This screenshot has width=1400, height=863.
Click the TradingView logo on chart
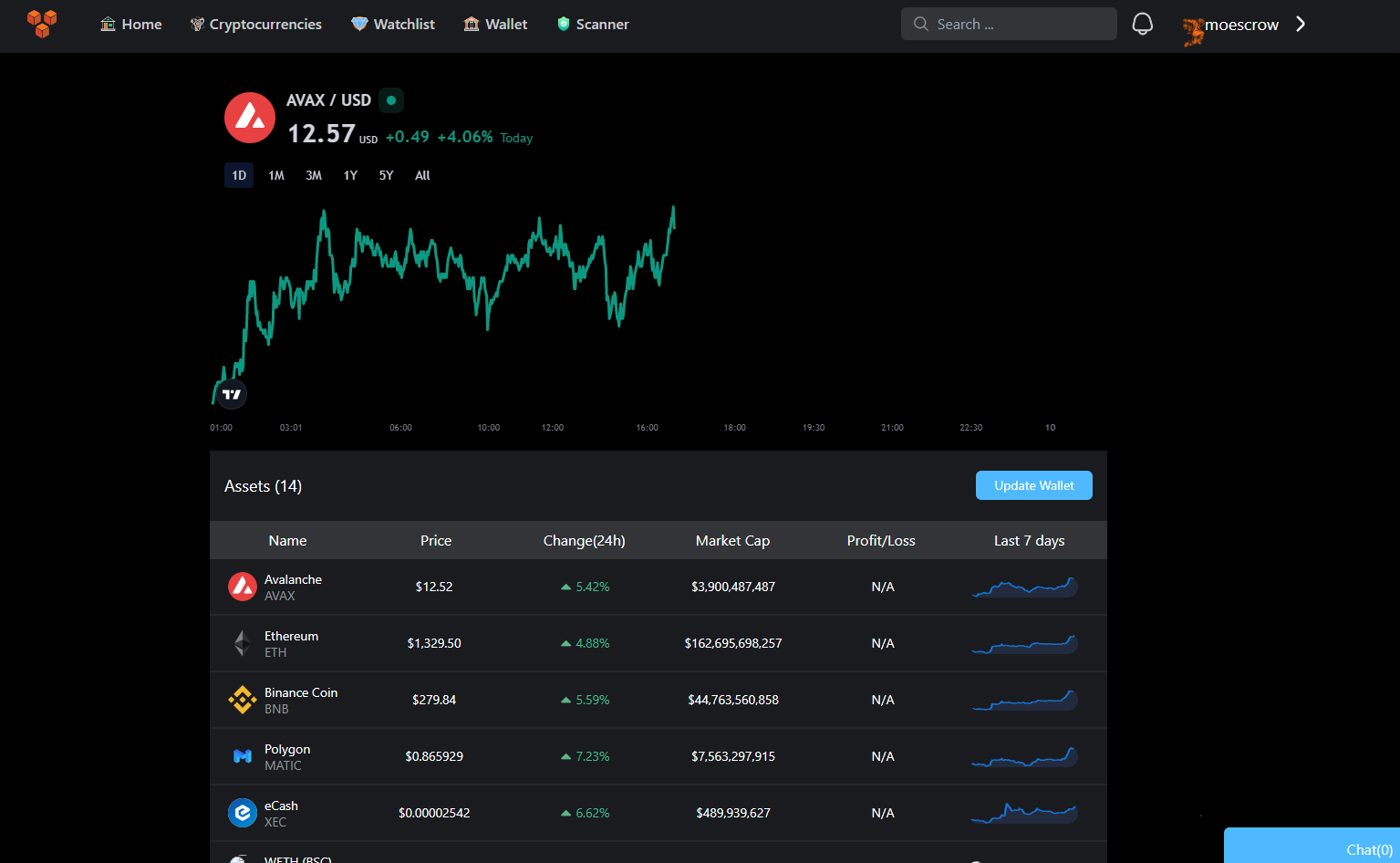232,394
